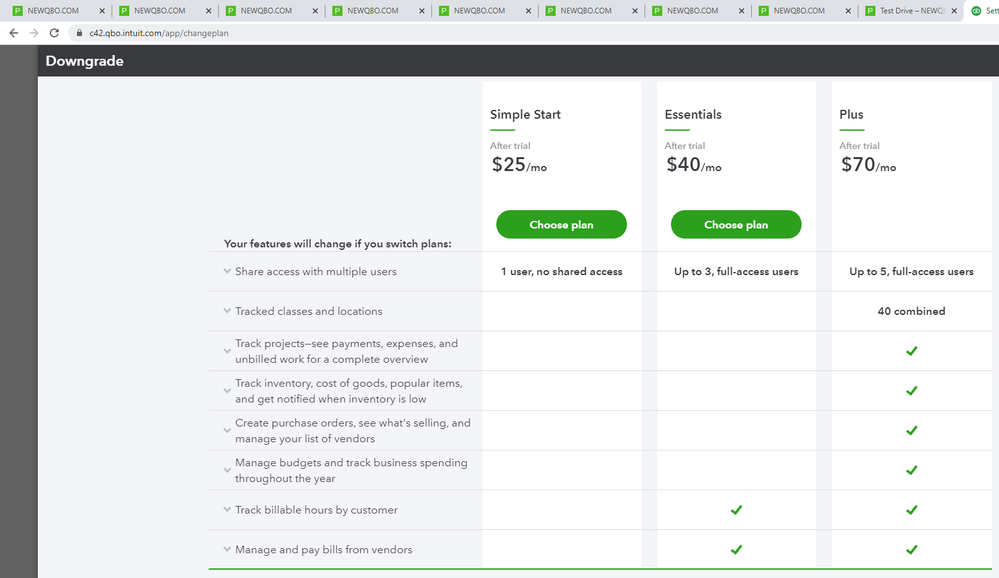Viewport: 999px width, 578px height.
Task: Click Plus checkmark for Track projects row
Action: (x=911, y=351)
